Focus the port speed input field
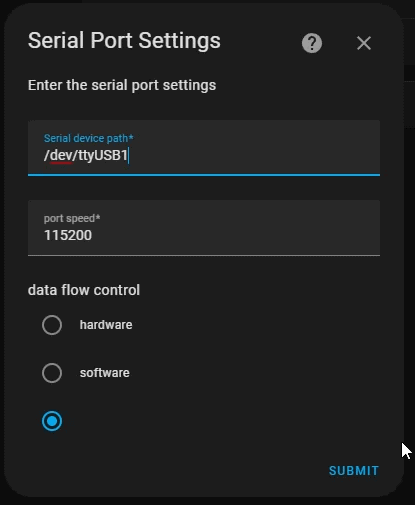415x505 pixels. [x=204, y=228]
